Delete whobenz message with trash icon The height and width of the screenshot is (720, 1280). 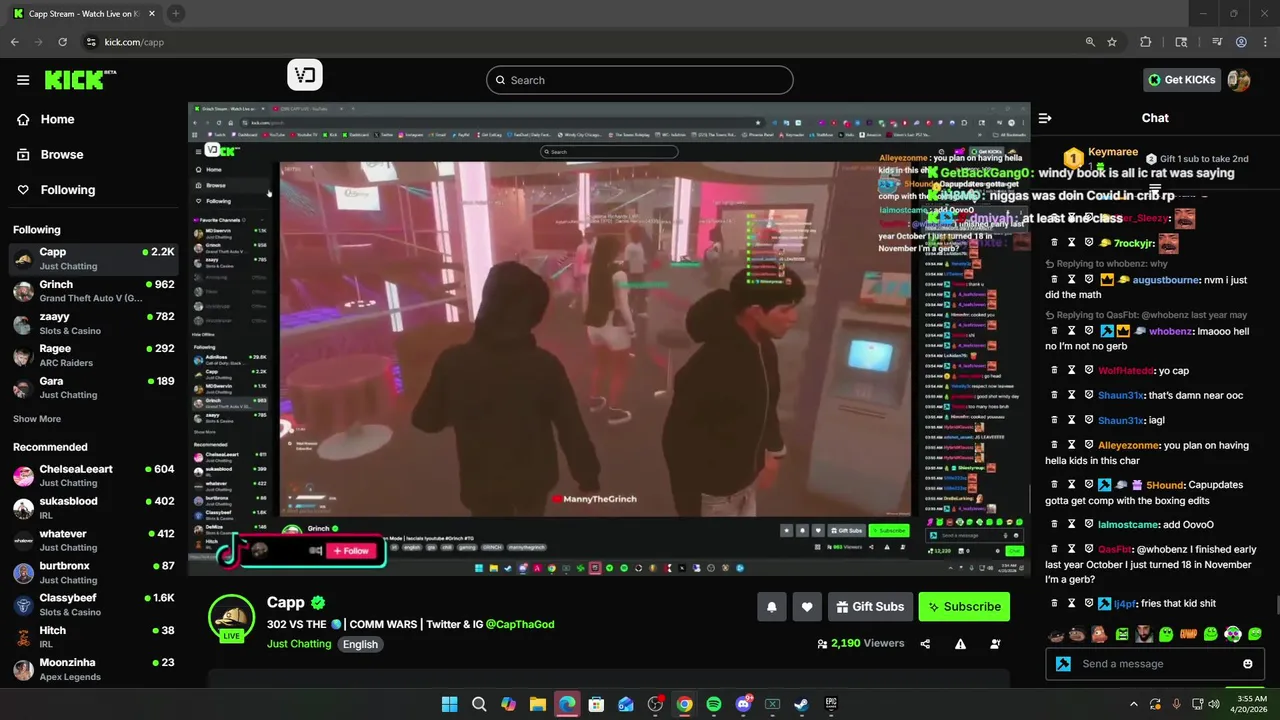(x=1054, y=331)
